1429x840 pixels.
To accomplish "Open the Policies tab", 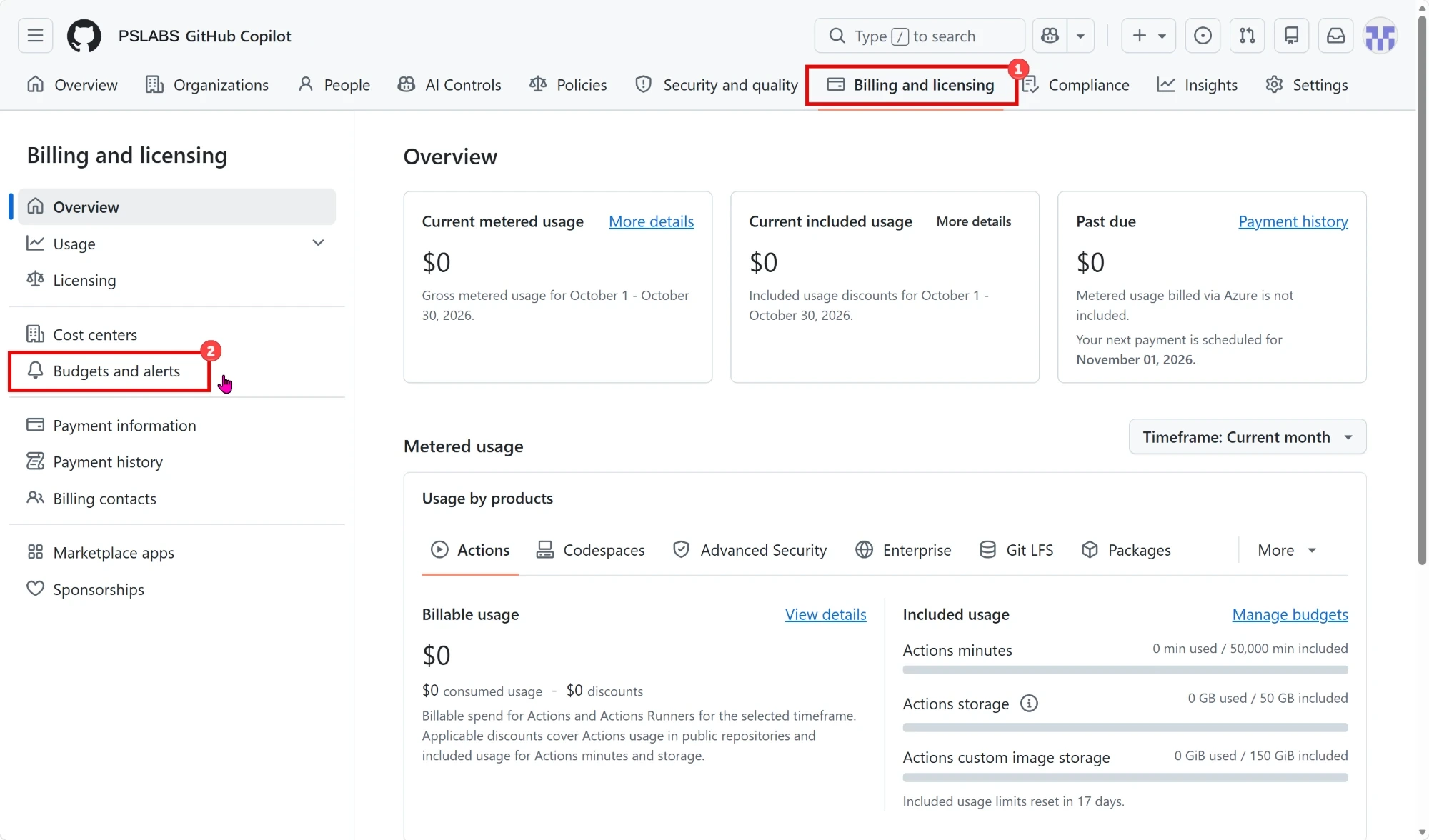I will point(568,84).
